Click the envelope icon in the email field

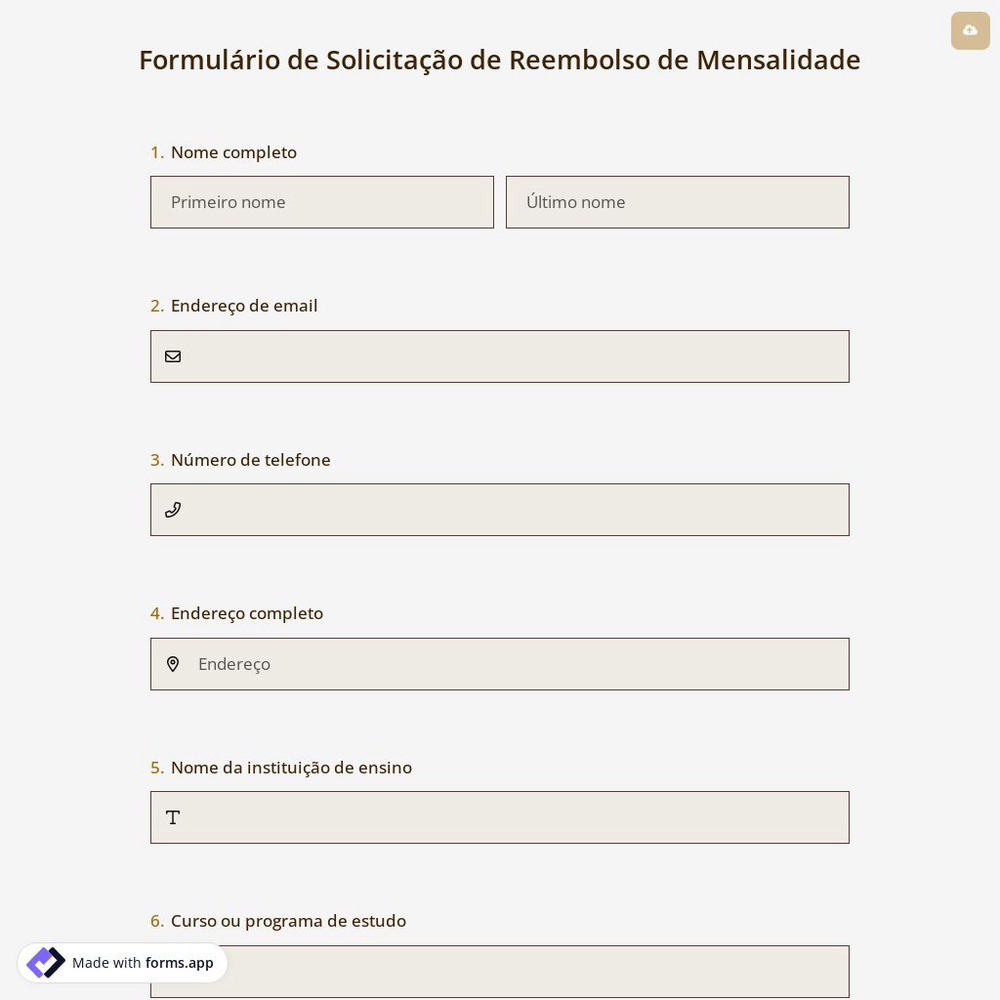tap(173, 356)
